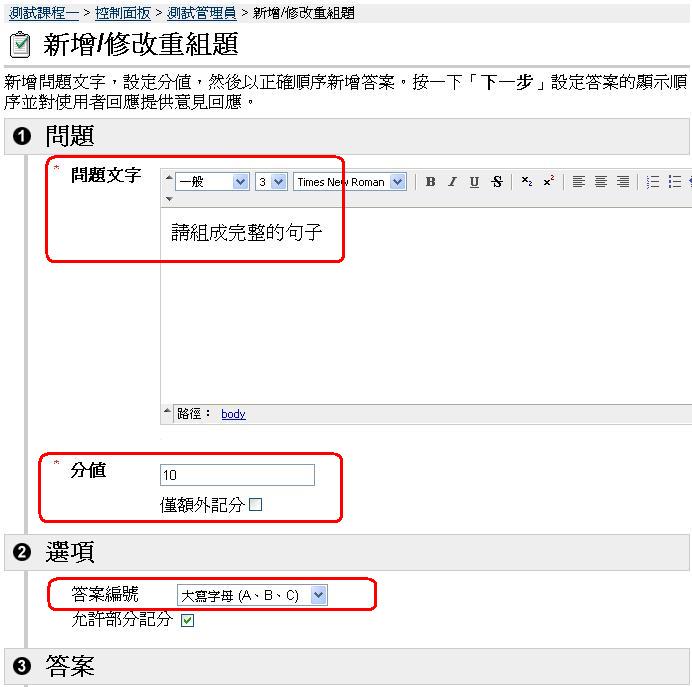This screenshot has height=687, width=692.
Task: Open the 一般 paragraph format dropdown
Action: [212, 182]
